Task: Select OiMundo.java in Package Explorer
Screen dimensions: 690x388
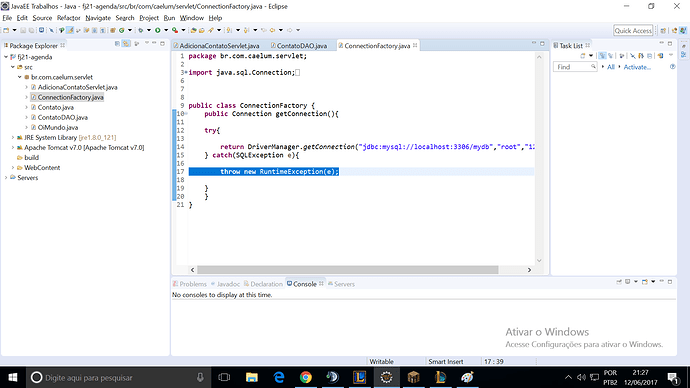Action: point(58,128)
